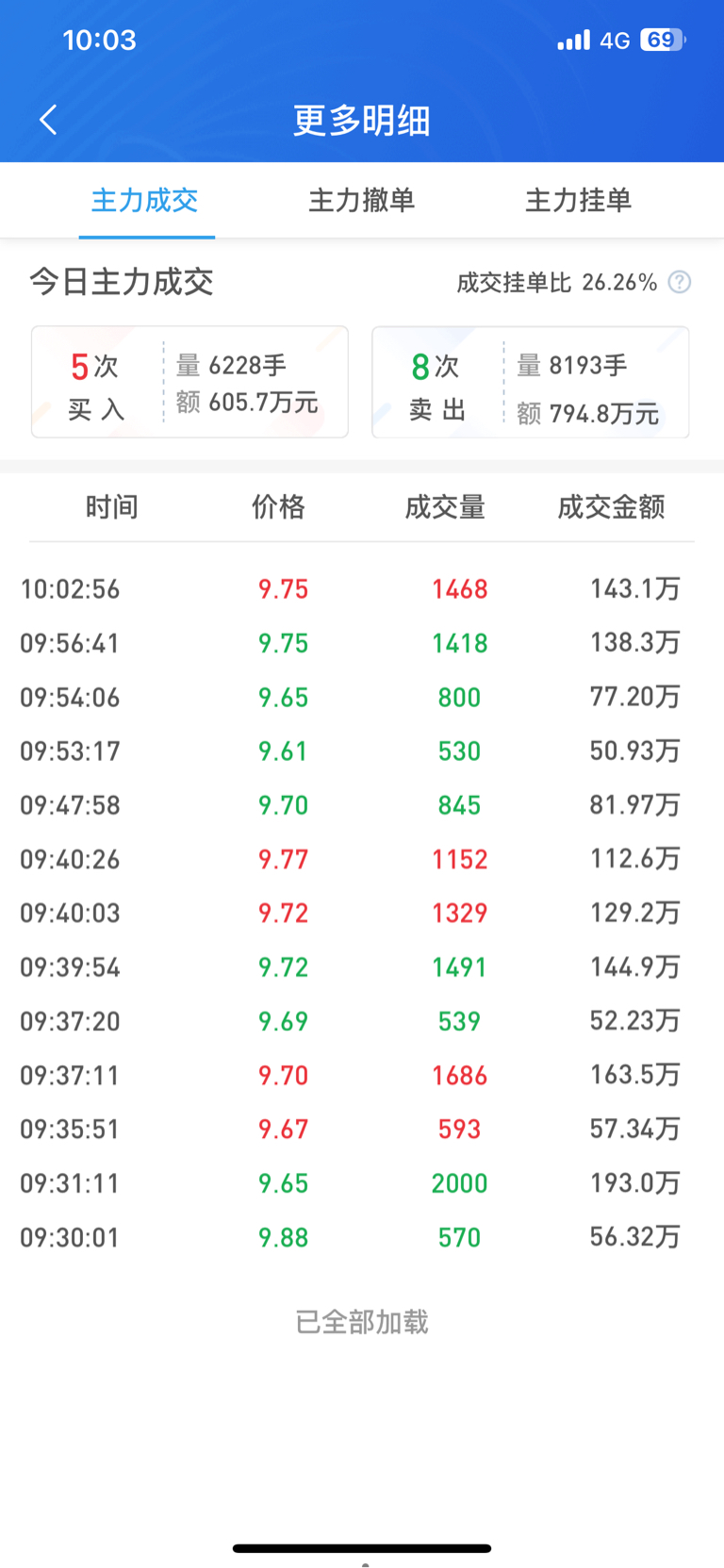Tap the volume value 845
The width and height of the screenshot is (724, 1568).
click(x=460, y=805)
